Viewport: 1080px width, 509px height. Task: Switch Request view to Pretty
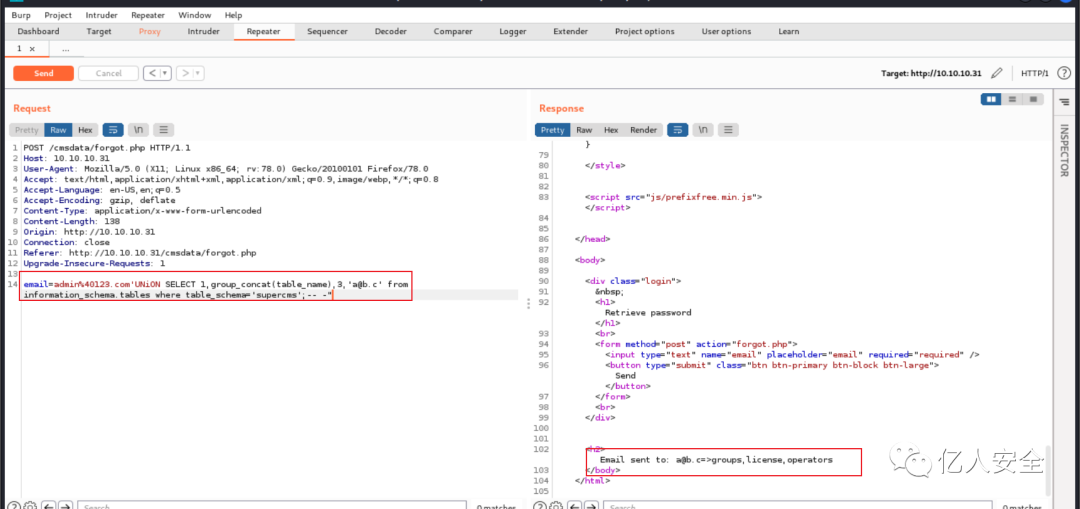27,129
